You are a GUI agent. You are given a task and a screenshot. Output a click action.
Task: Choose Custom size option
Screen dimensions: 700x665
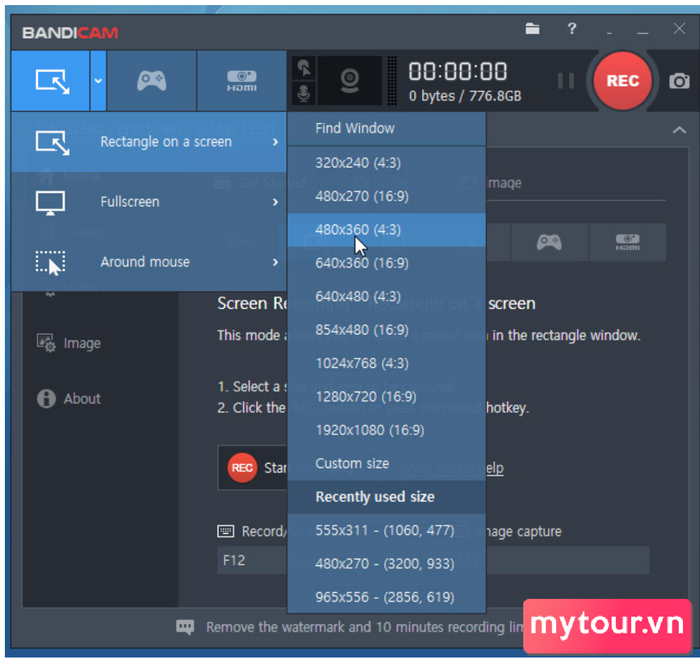387,464
